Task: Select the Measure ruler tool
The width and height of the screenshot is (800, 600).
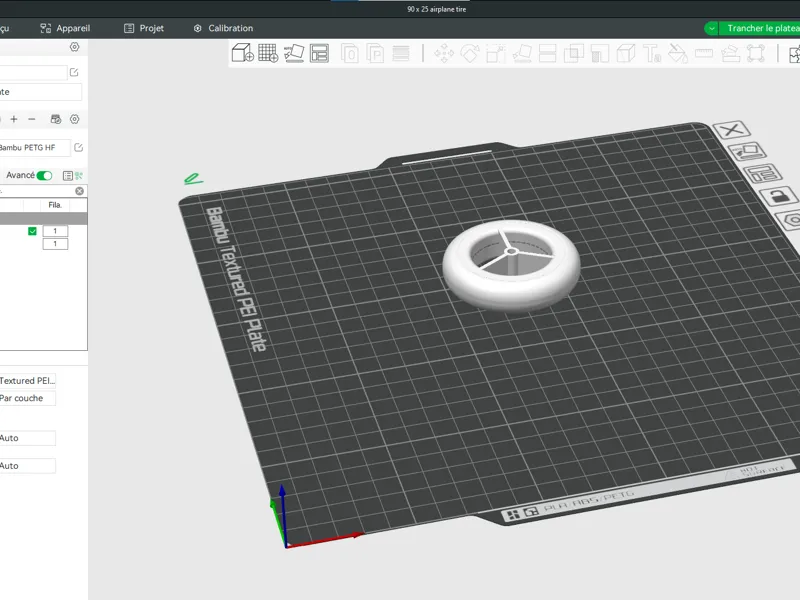Action: (x=704, y=53)
